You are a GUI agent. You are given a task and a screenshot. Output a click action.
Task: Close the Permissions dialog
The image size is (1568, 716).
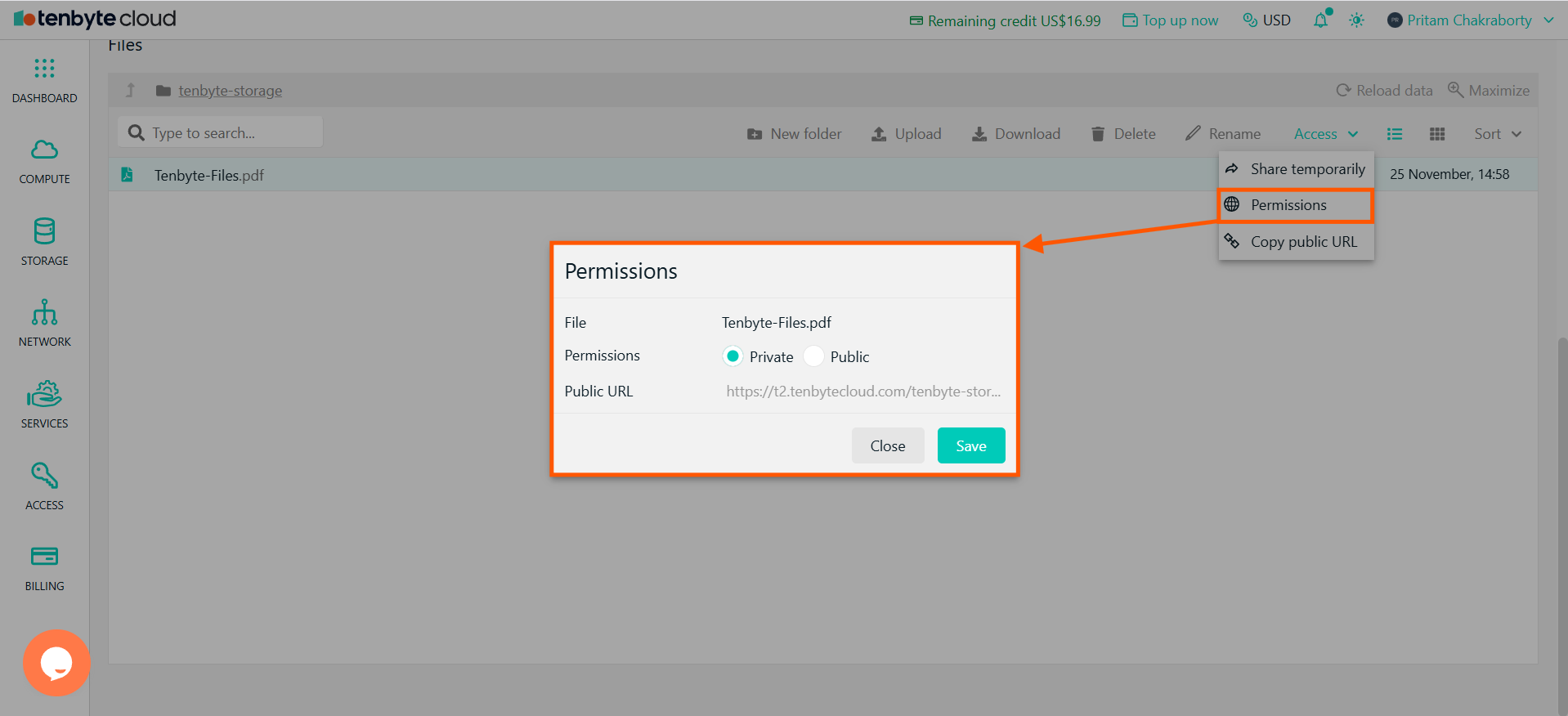coord(888,445)
